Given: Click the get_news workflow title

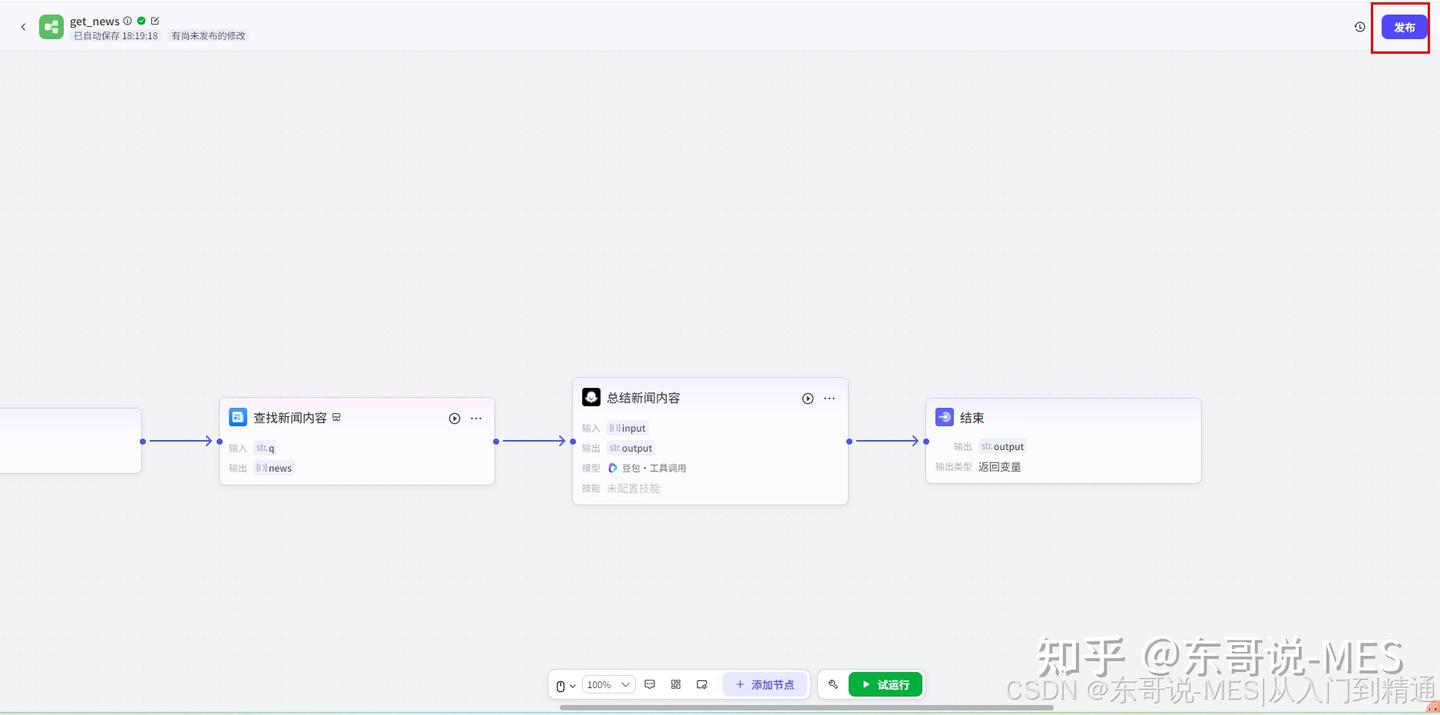Looking at the screenshot, I should coord(95,21).
